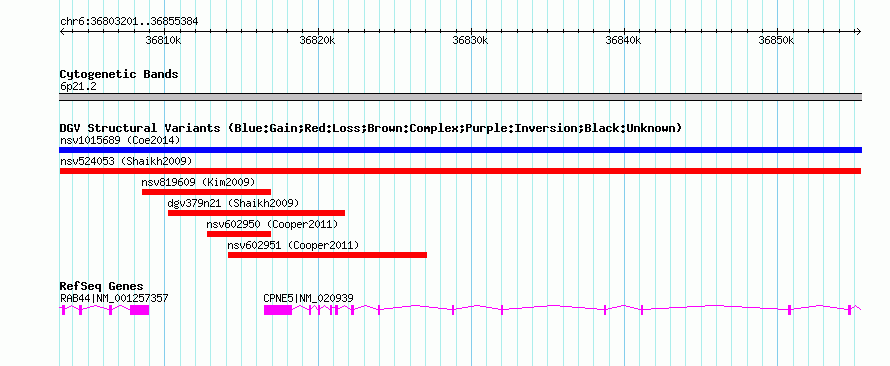Select the Cytogenetic Bands track title
890x366 pixels.
click(119, 74)
